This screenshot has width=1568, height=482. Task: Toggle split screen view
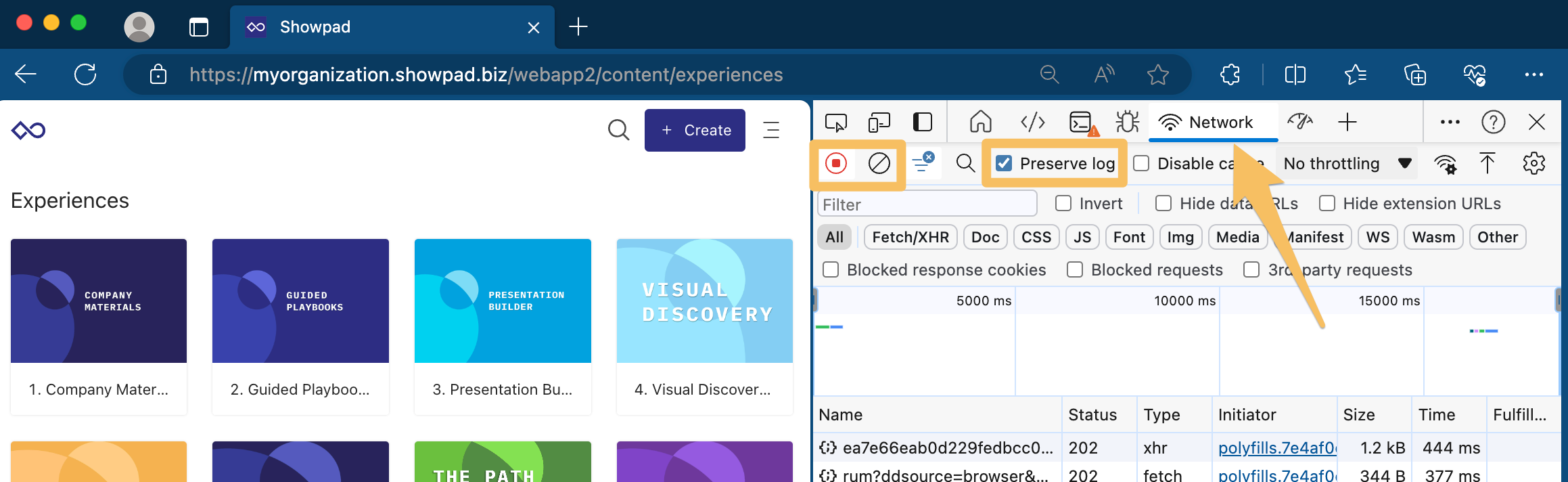[x=1295, y=74]
